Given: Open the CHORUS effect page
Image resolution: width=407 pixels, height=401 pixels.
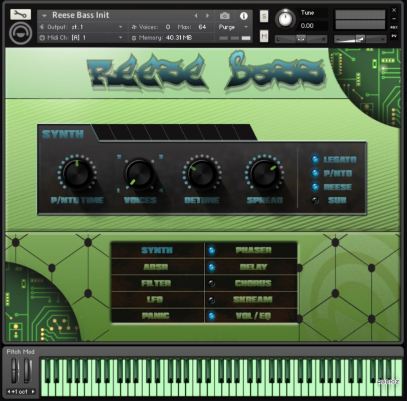Looking at the screenshot, I should (x=253, y=283).
